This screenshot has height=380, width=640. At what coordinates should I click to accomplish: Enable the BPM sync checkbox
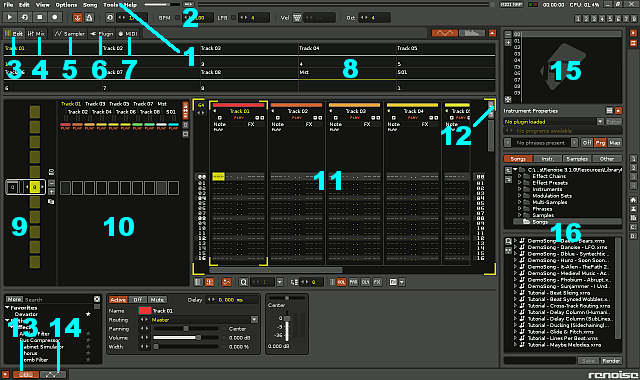pos(177,18)
